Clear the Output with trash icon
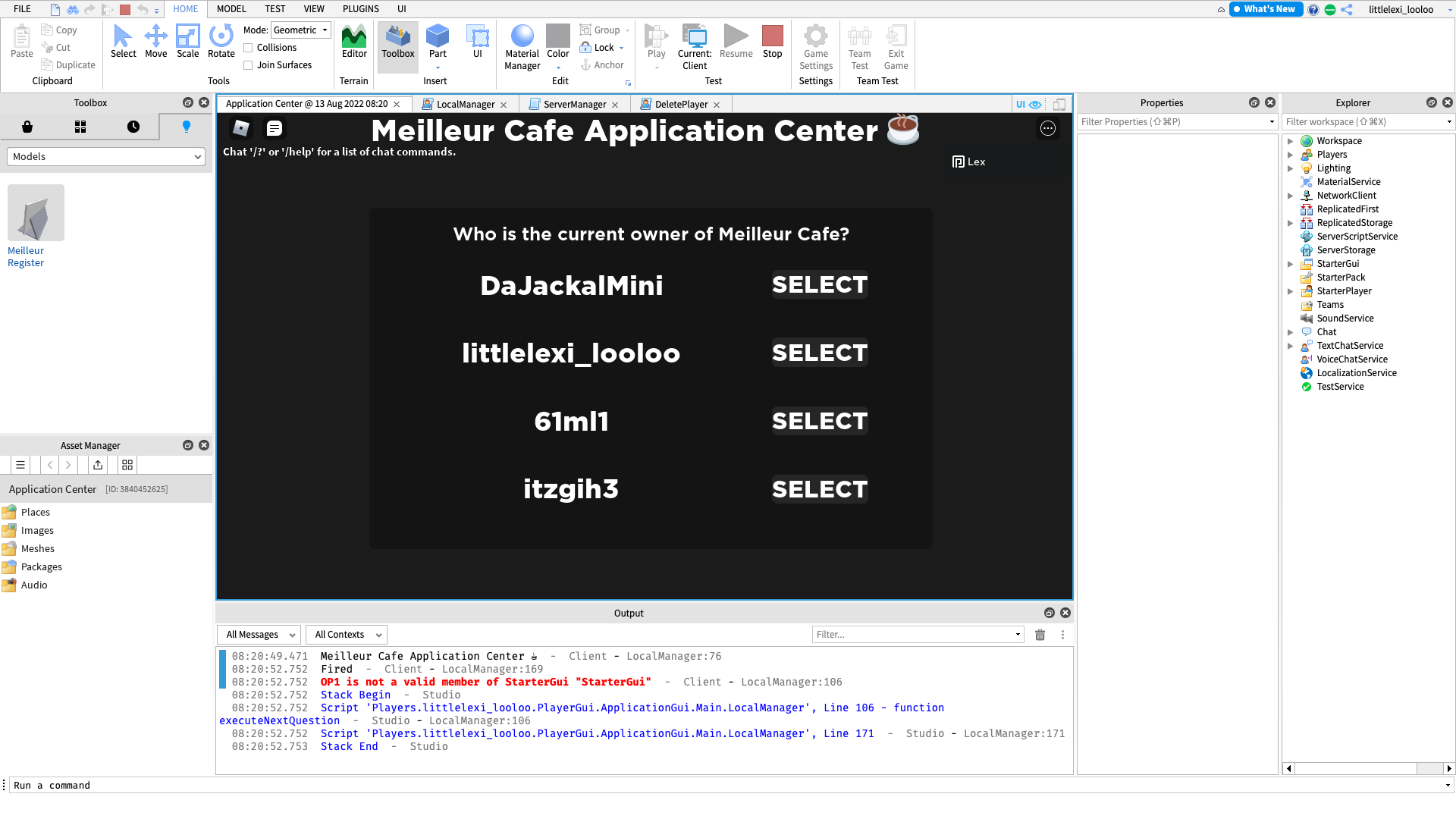This screenshot has height=819, width=1456. point(1040,635)
